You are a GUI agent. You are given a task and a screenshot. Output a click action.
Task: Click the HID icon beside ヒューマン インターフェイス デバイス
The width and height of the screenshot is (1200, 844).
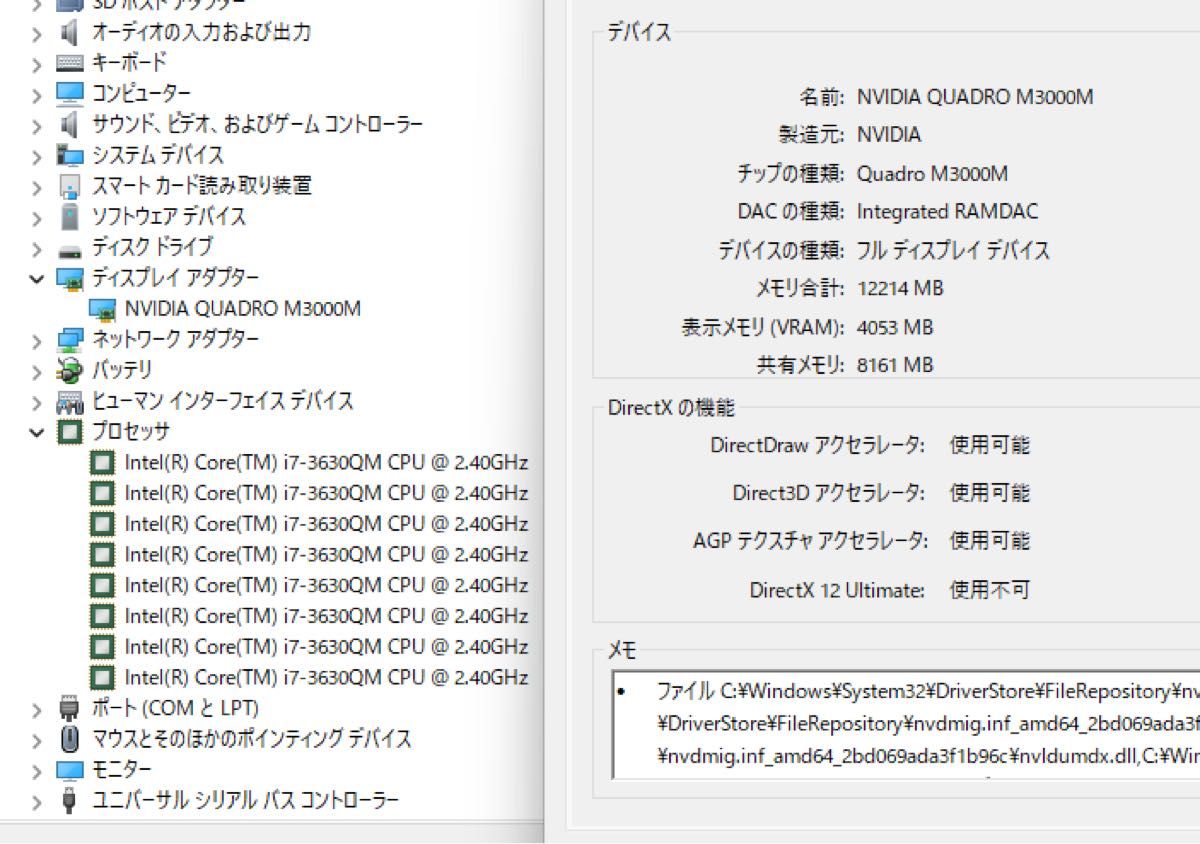click(69, 402)
